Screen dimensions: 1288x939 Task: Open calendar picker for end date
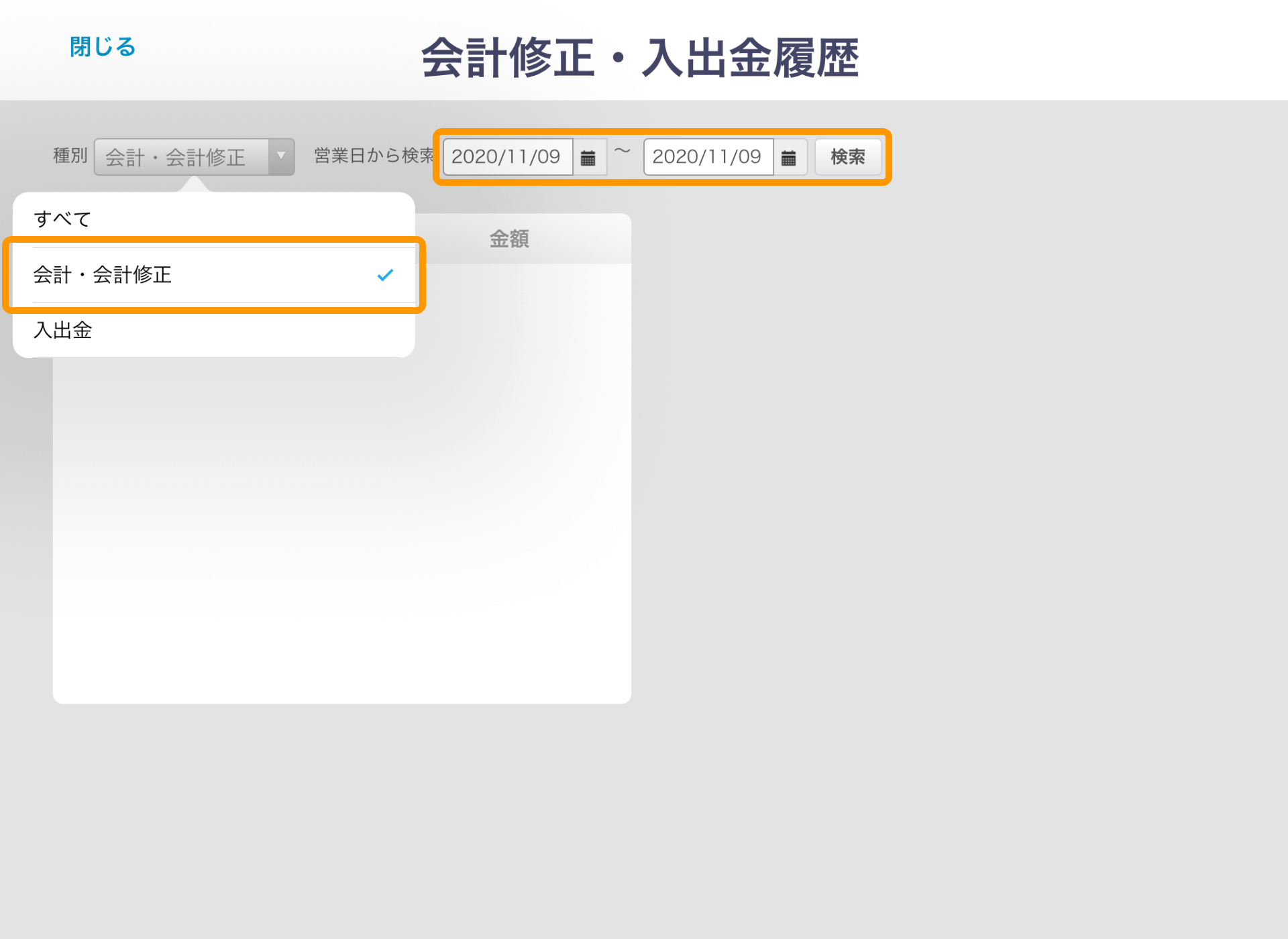(789, 158)
